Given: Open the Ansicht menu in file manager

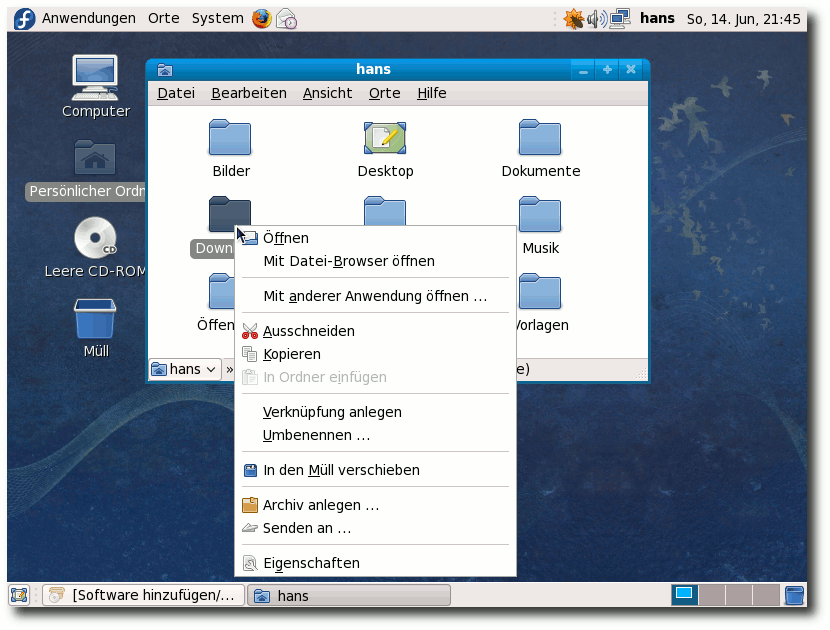Looking at the screenshot, I should (327, 93).
